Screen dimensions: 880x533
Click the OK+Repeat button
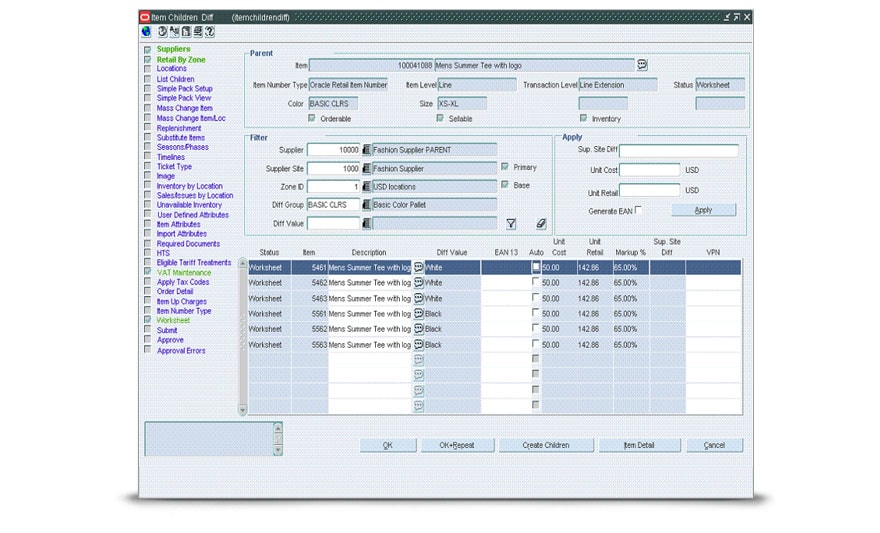(457, 445)
